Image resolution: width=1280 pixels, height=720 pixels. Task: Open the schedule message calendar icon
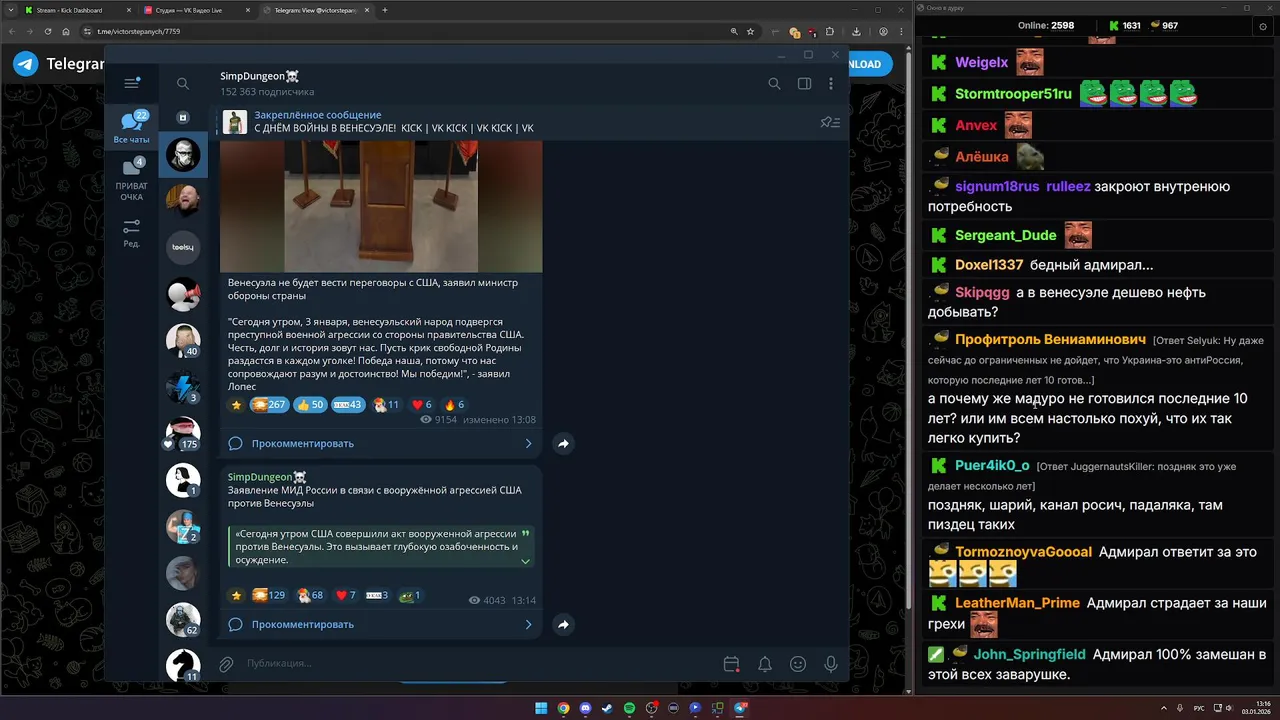731,664
